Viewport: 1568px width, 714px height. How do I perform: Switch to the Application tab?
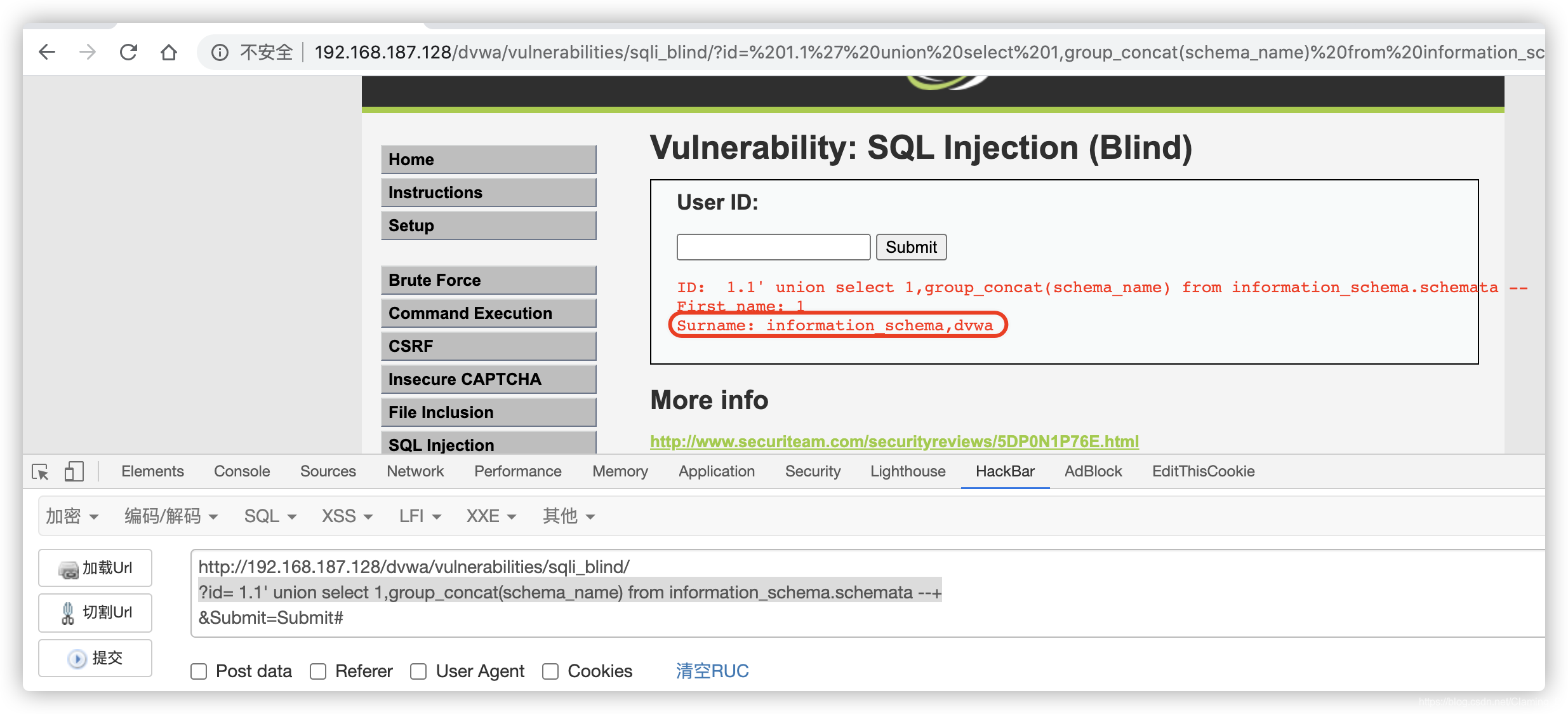tap(717, 471)
